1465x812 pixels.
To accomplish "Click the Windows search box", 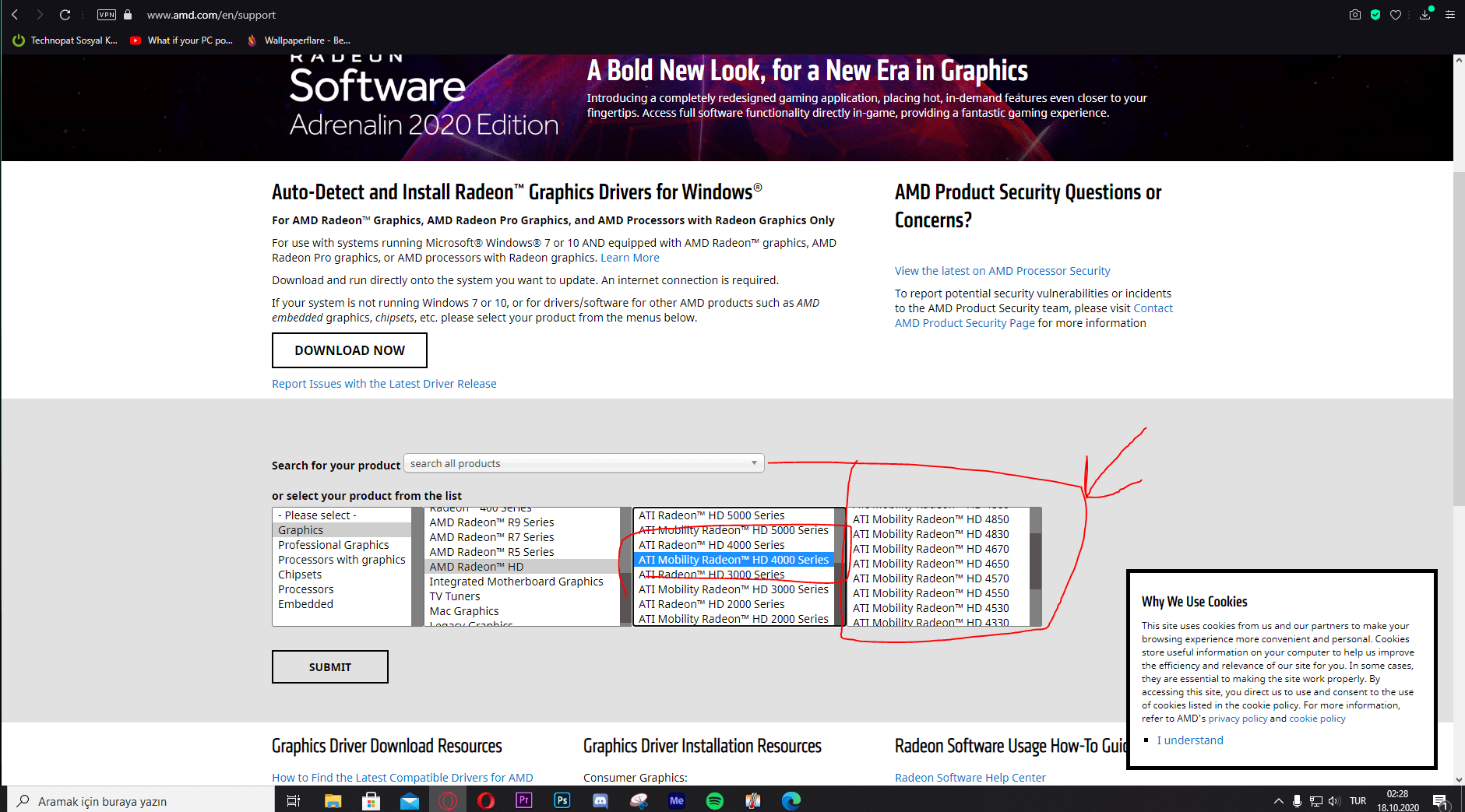I will coord(140,800).
